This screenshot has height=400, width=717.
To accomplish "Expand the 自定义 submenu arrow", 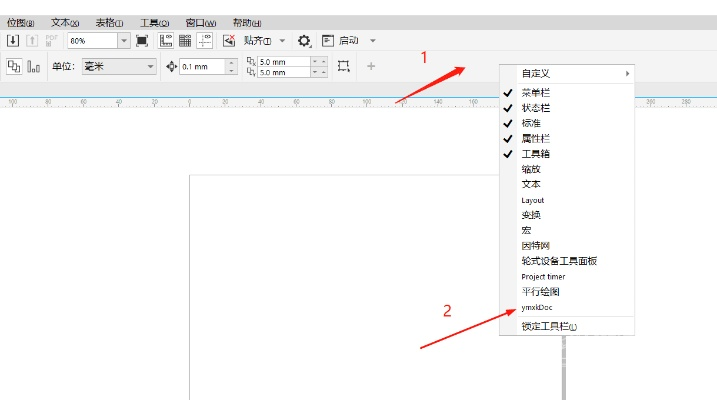I will pyautogui.click(x=627, y=73).
